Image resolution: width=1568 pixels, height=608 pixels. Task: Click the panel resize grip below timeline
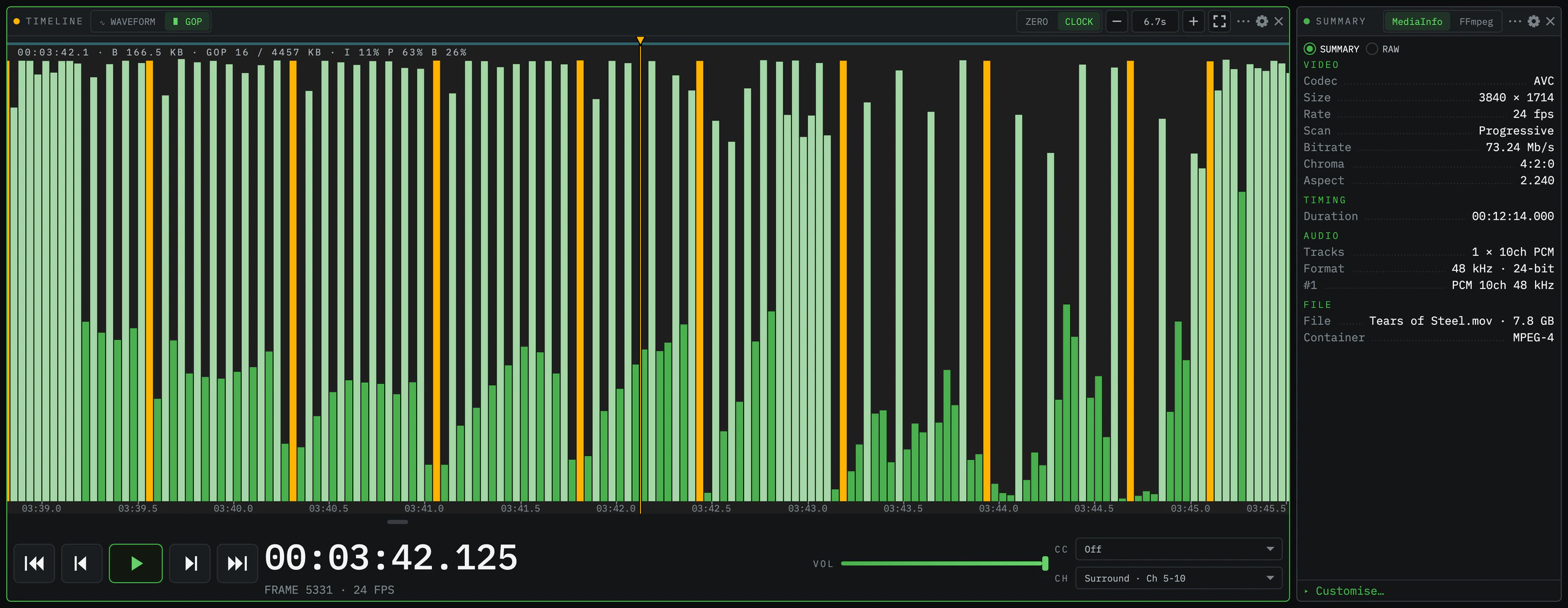(398, 522)
